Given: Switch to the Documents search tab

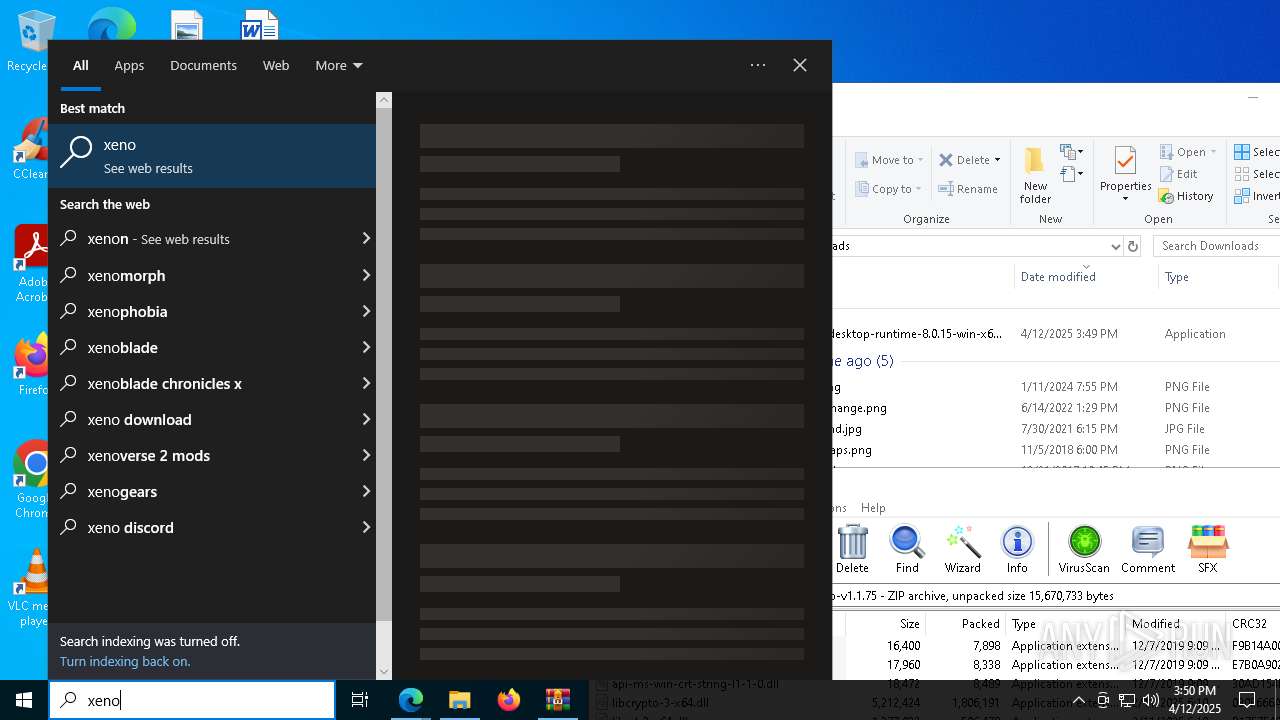Looking at the screenshot, I should click(x=203, y=65).
